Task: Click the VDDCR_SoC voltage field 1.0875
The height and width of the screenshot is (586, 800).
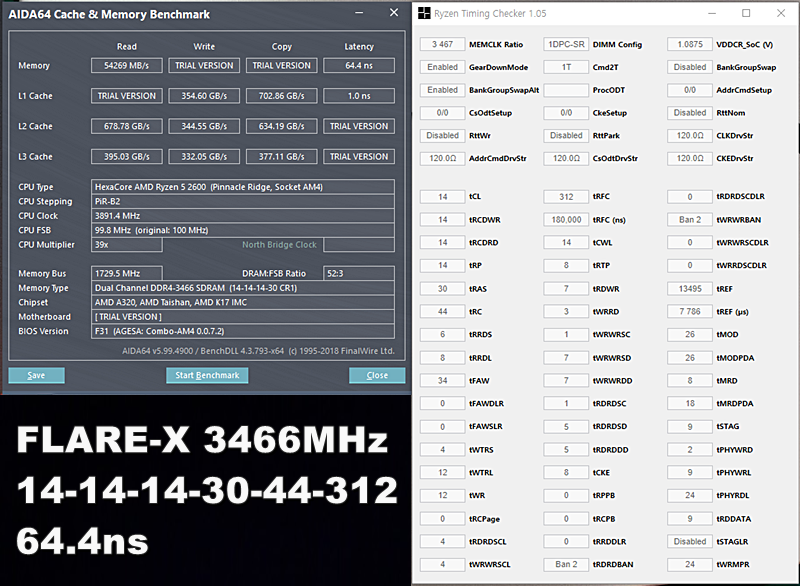Action: pyautogui.click(x=690, y=44)
